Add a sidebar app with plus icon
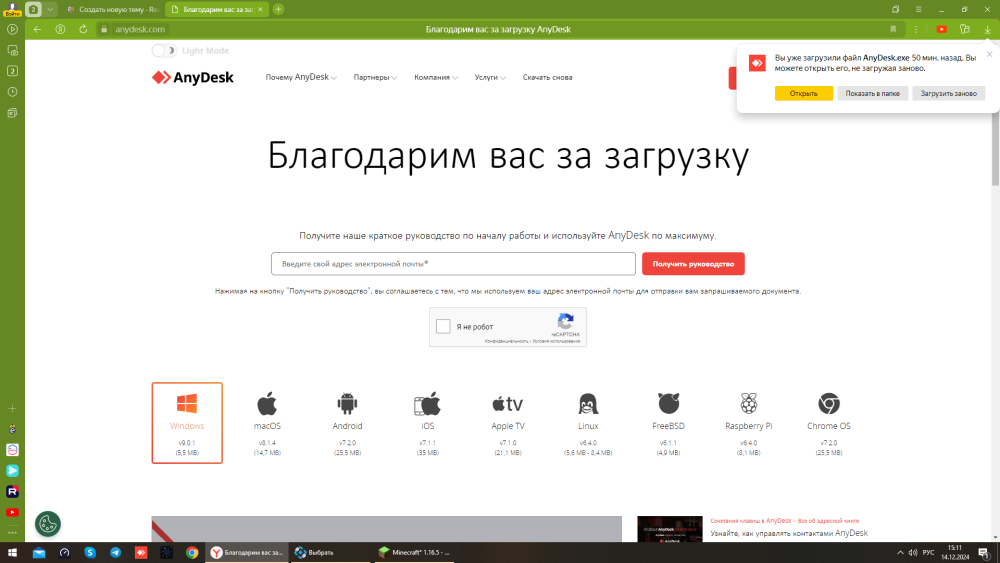The image size is (1000, 563). pyautogui.click(x=12, y=408)
